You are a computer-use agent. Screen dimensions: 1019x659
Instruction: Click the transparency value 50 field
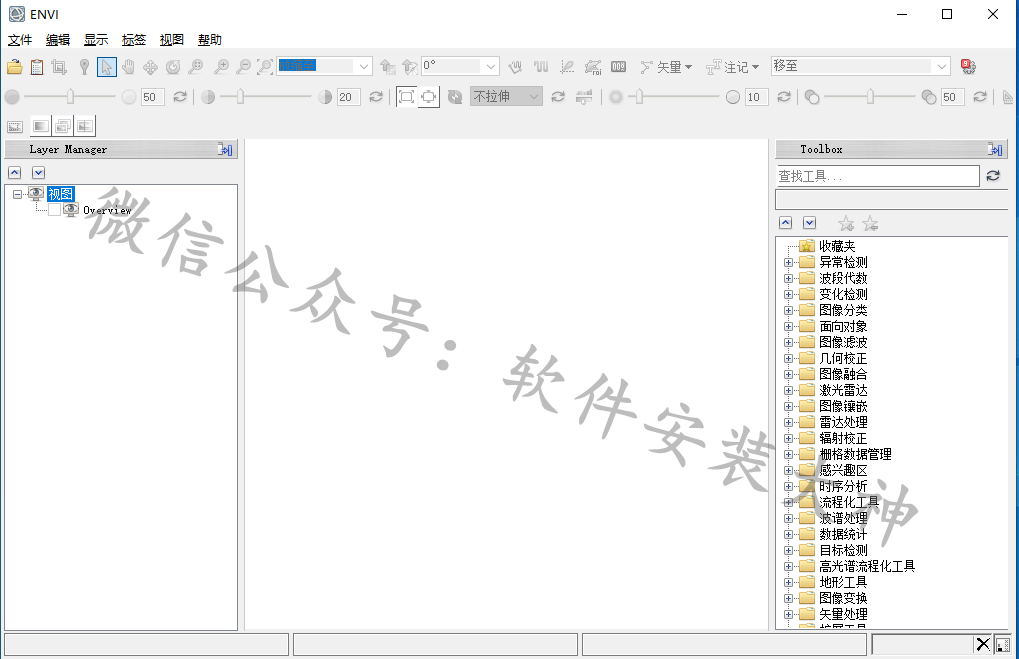pyautogui.click(x=952, y=97)
